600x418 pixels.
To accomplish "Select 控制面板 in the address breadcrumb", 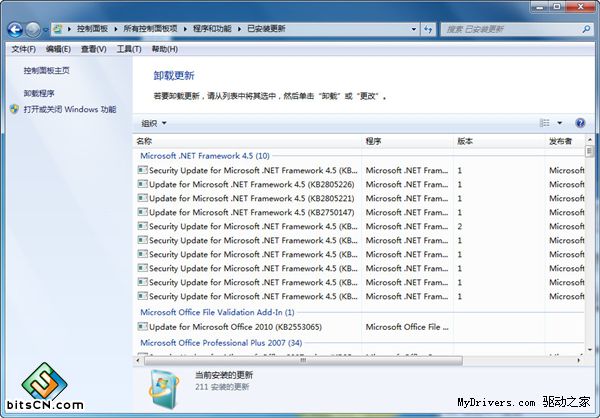I will (92, 29).
